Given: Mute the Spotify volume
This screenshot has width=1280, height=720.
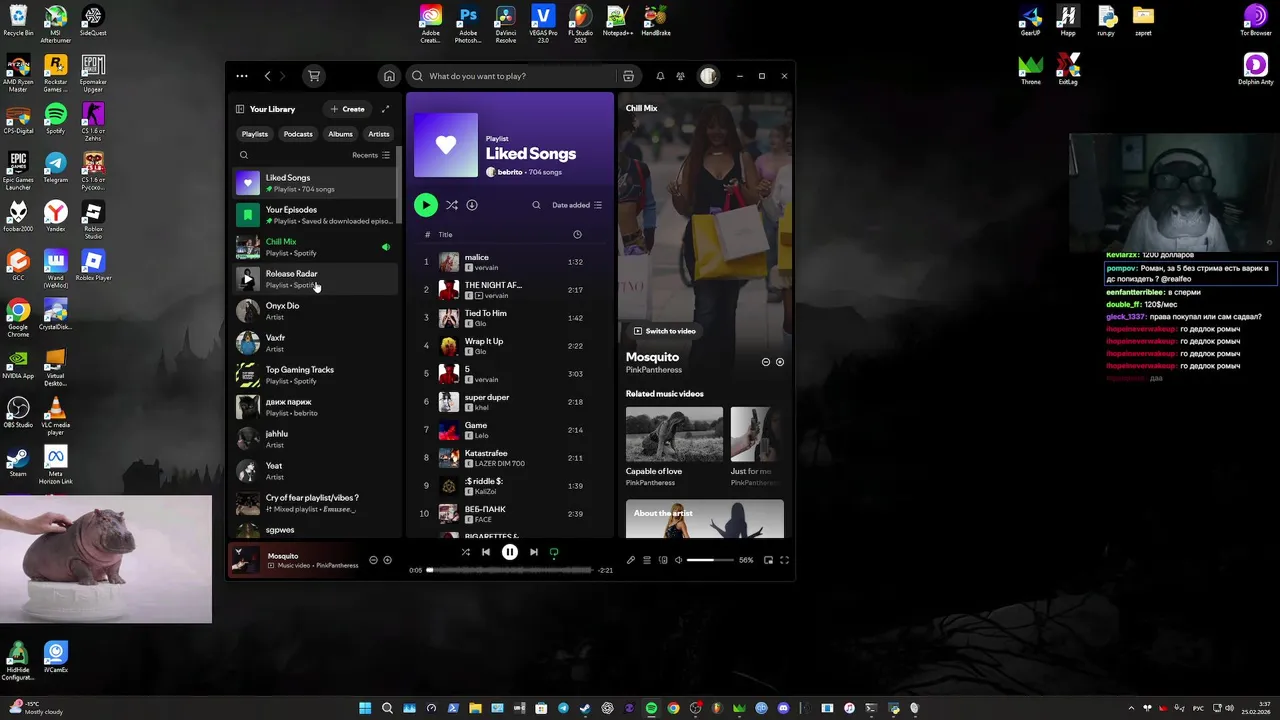Looking at the screenshot, I should (x=679, y=560).
